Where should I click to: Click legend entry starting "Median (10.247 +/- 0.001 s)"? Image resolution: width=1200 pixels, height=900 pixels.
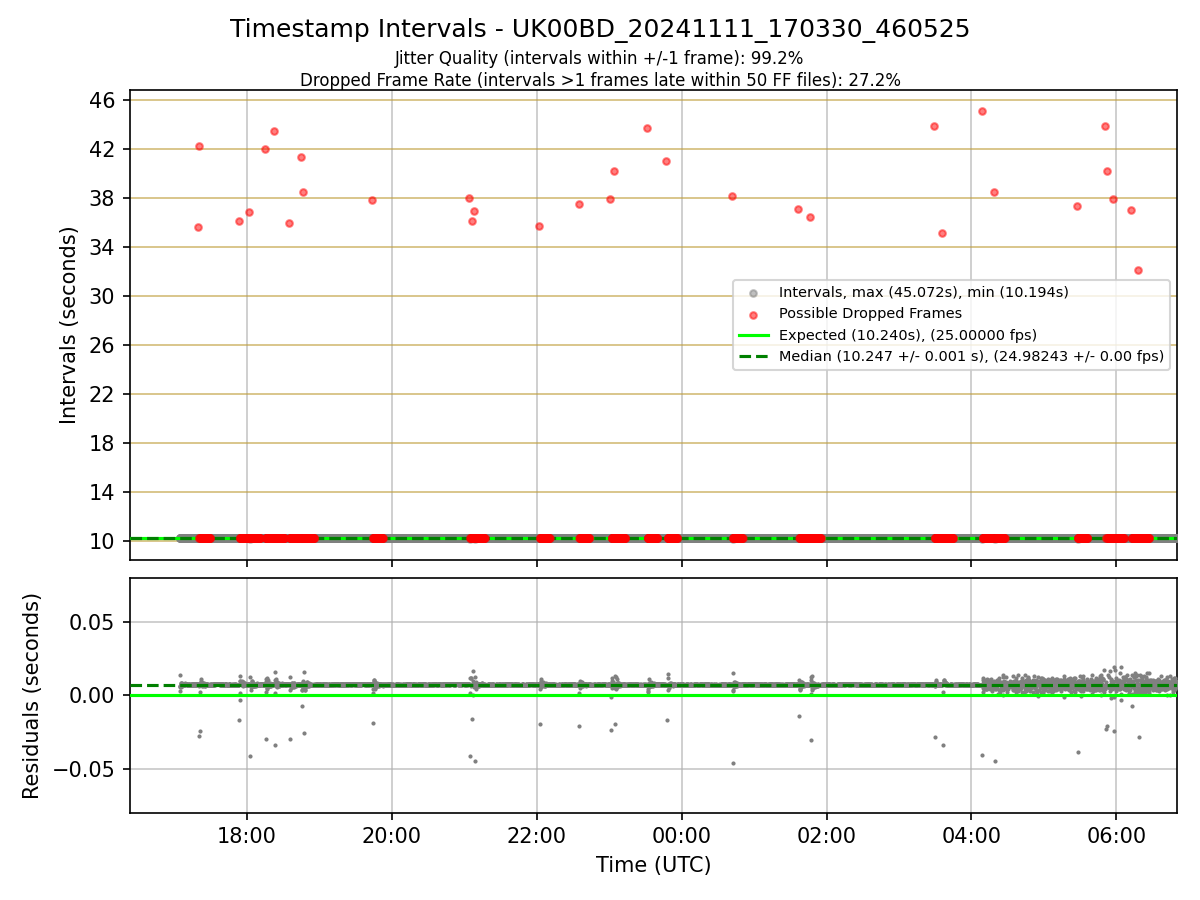pos(971,356)
